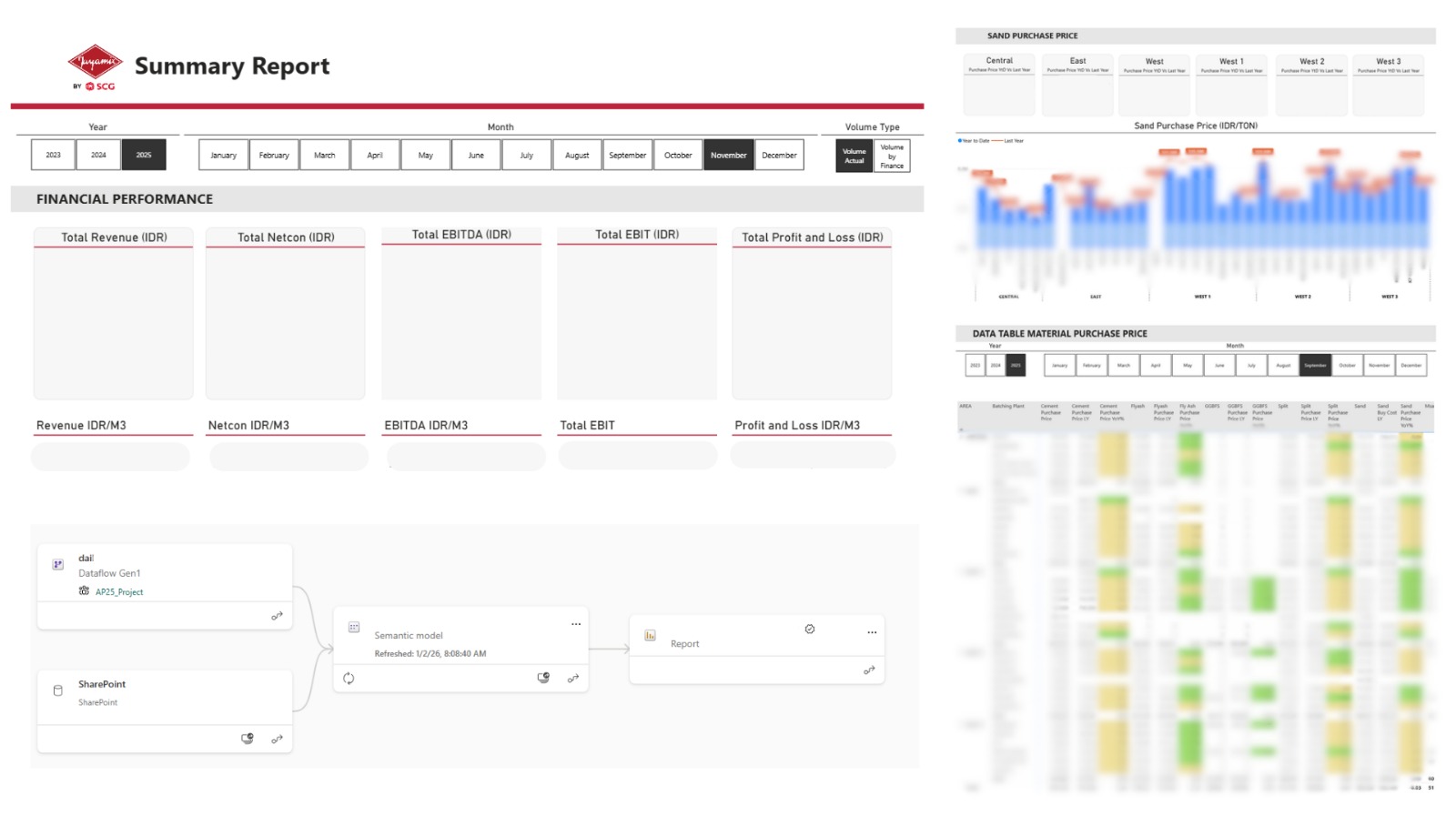Click the Semantic model grid icon
The width and height of the screenshot is (1456, 816).
354,627
